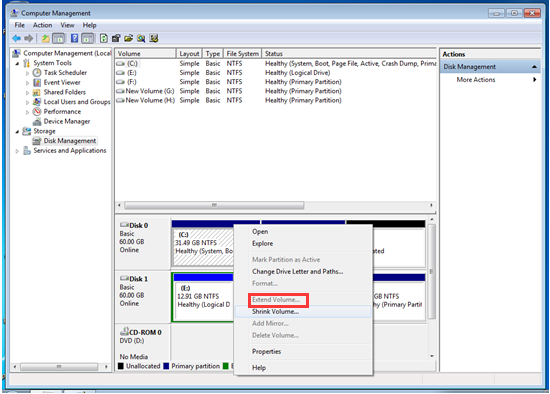Collapse the Storage tree node
The image size is (550, 394).
click(17, 132)
